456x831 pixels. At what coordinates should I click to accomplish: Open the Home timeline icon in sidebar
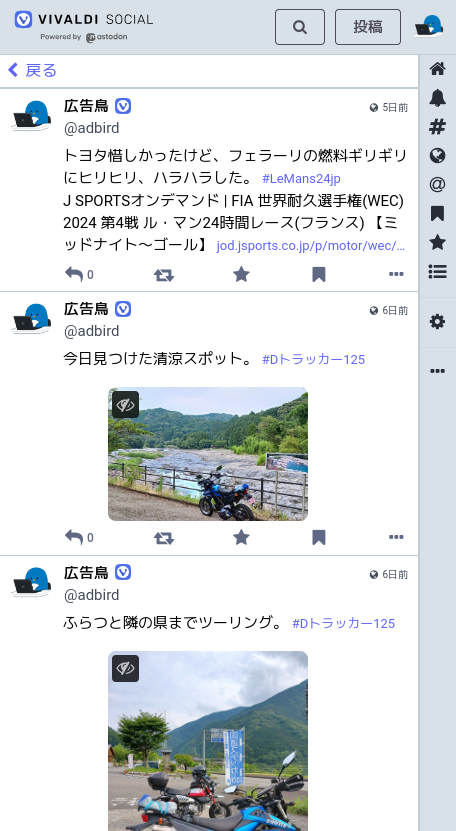click(437, 68)
